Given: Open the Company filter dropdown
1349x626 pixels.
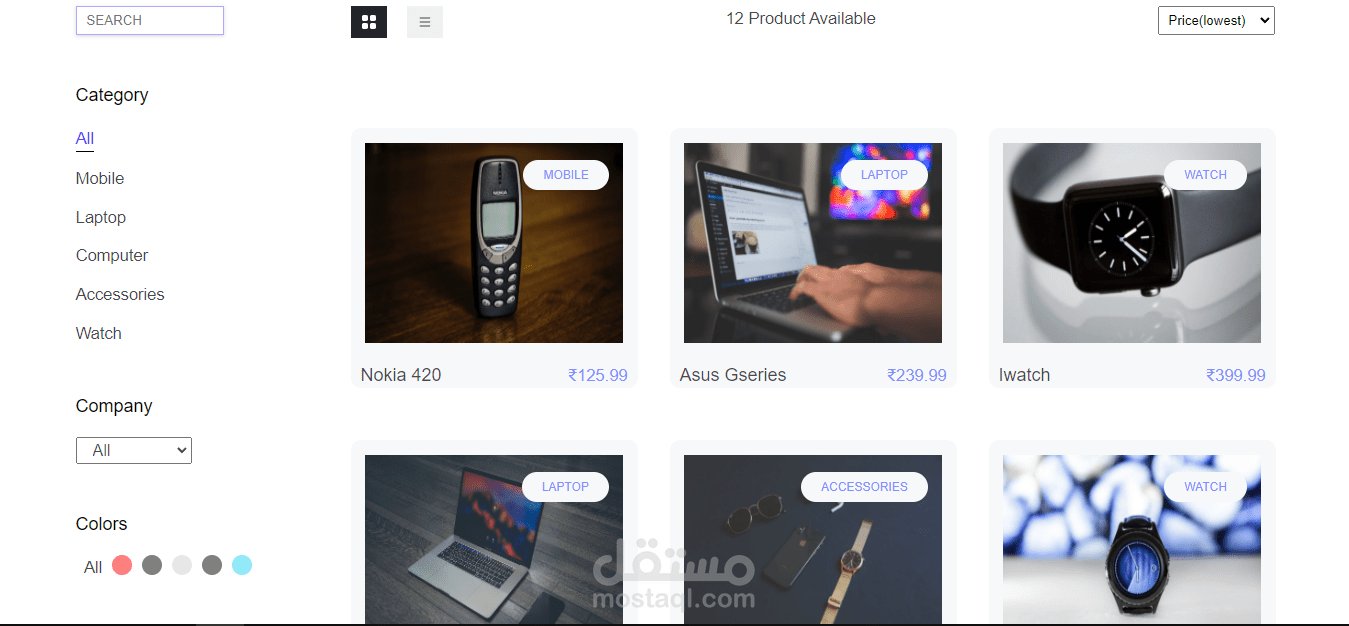Looking at the screenshot, I should click(x=134, y=450).
